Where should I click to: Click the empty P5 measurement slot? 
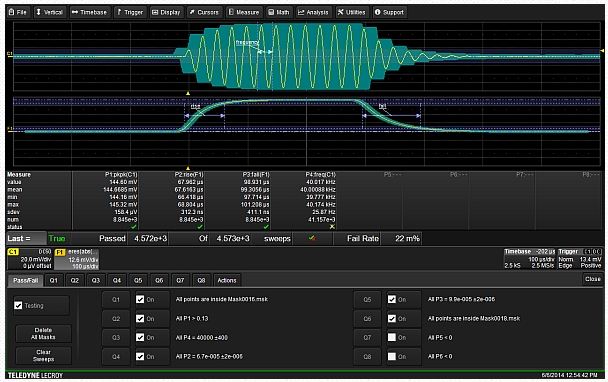[x=392, y=175]
